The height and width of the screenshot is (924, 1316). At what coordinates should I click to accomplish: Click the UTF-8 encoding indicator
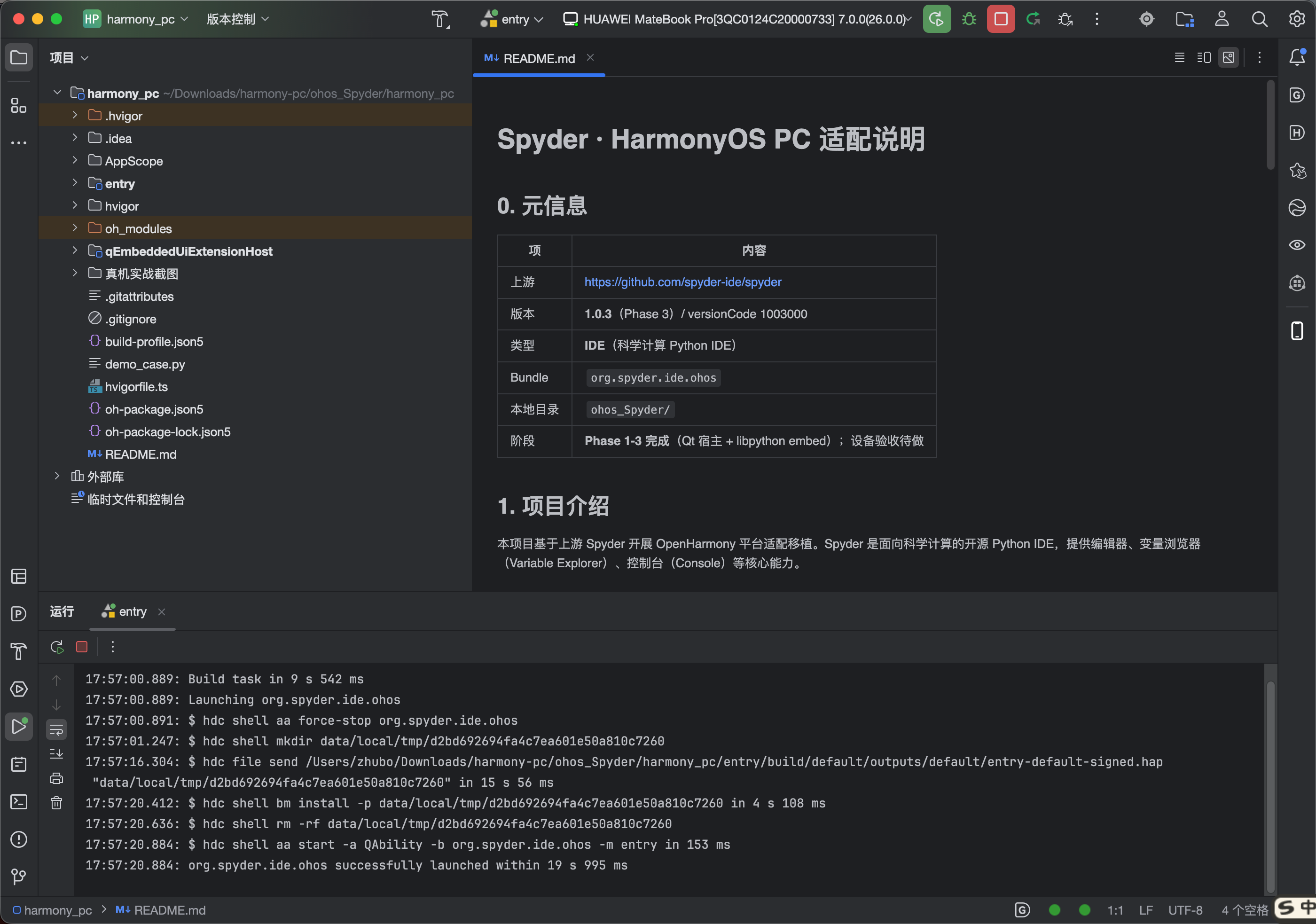coord(1185,910)
